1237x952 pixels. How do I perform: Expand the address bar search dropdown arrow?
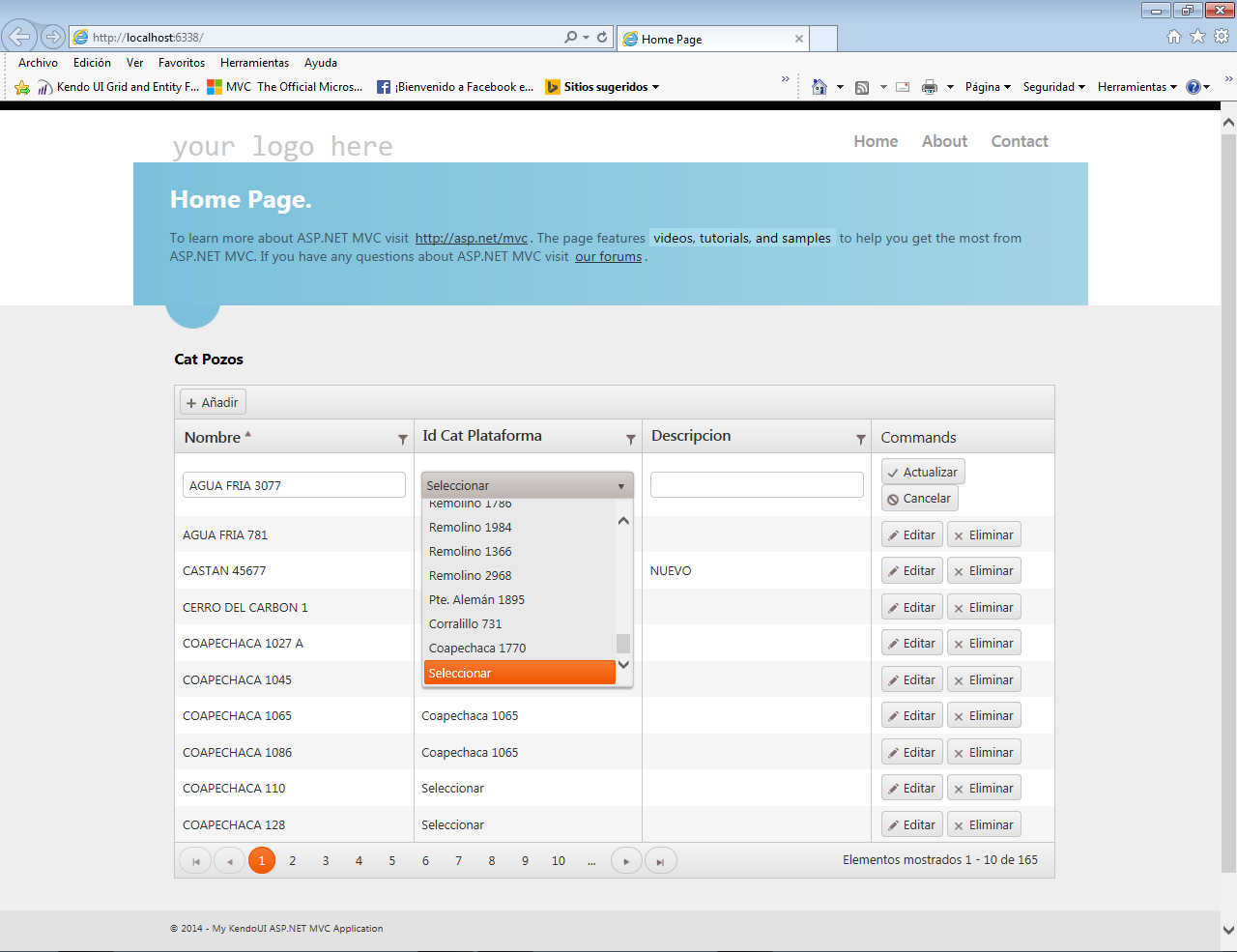[586, 37]
